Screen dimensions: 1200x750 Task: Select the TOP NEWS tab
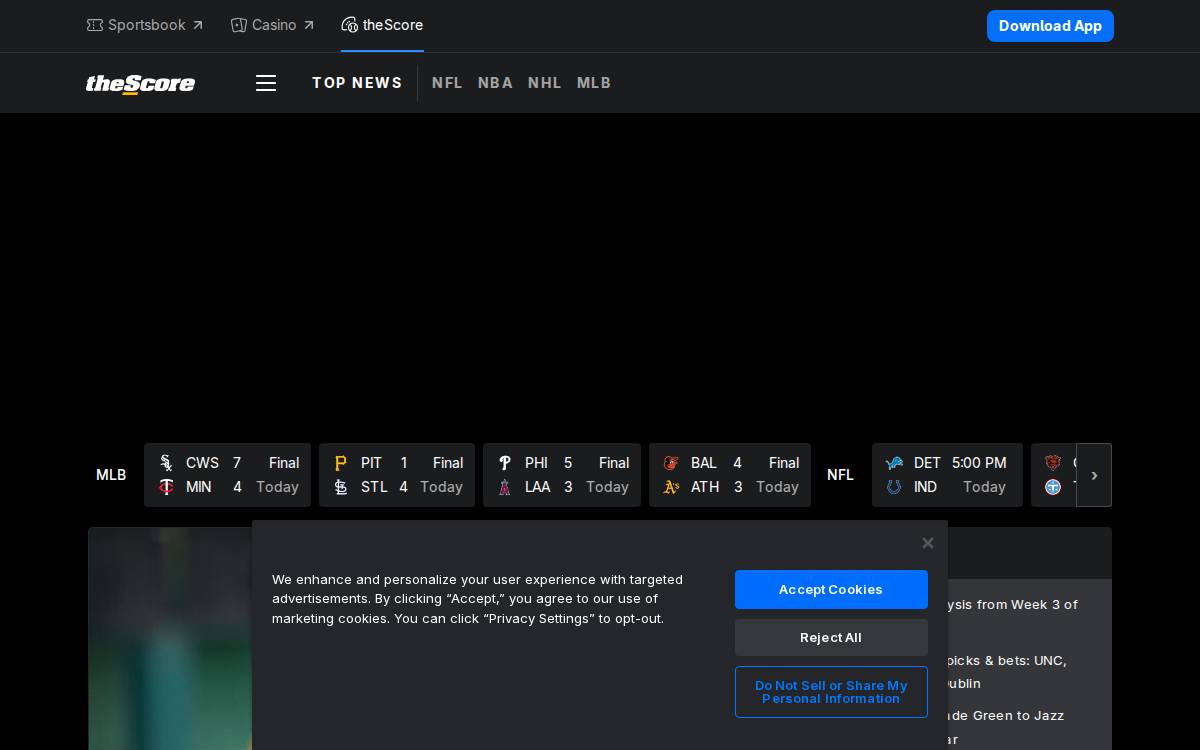pos(357,83)
